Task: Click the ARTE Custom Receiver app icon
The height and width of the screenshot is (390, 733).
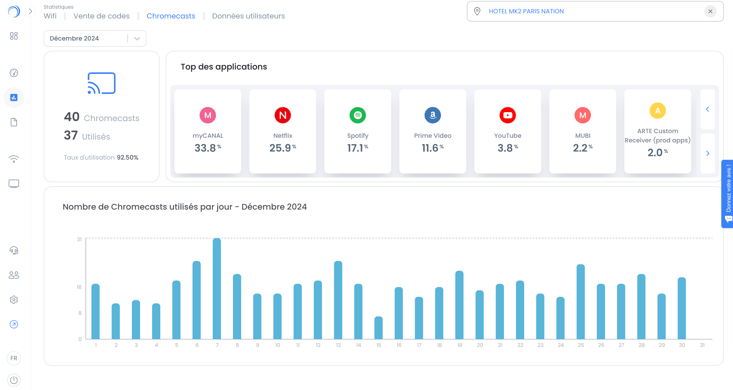Action: (x=657, y=110)
